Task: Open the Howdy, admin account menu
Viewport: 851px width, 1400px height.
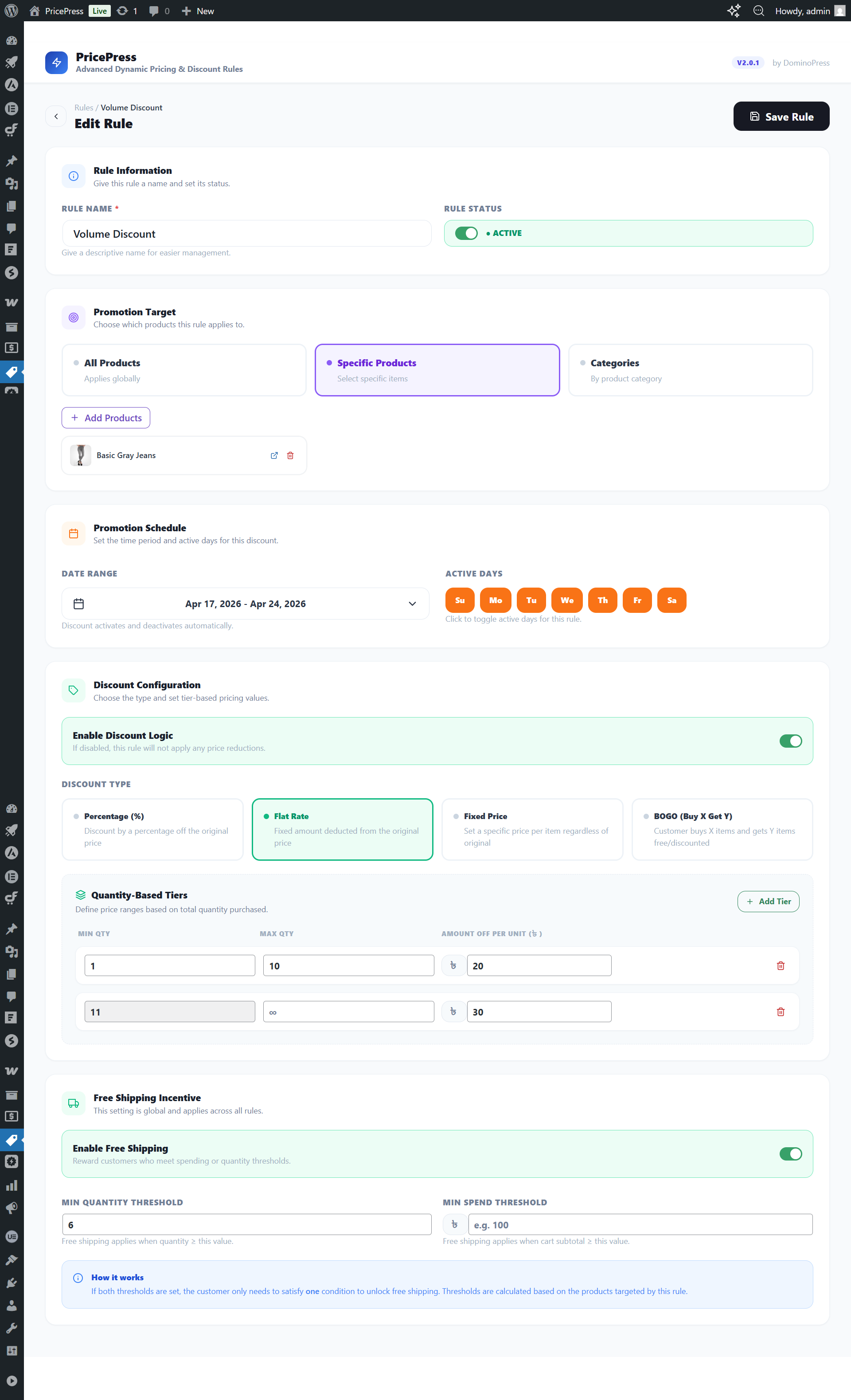Action: pos(803,10)
